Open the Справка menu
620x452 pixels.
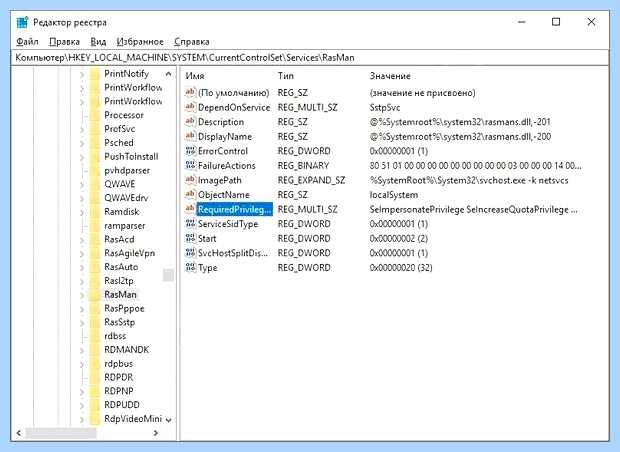tap(192, 42)
